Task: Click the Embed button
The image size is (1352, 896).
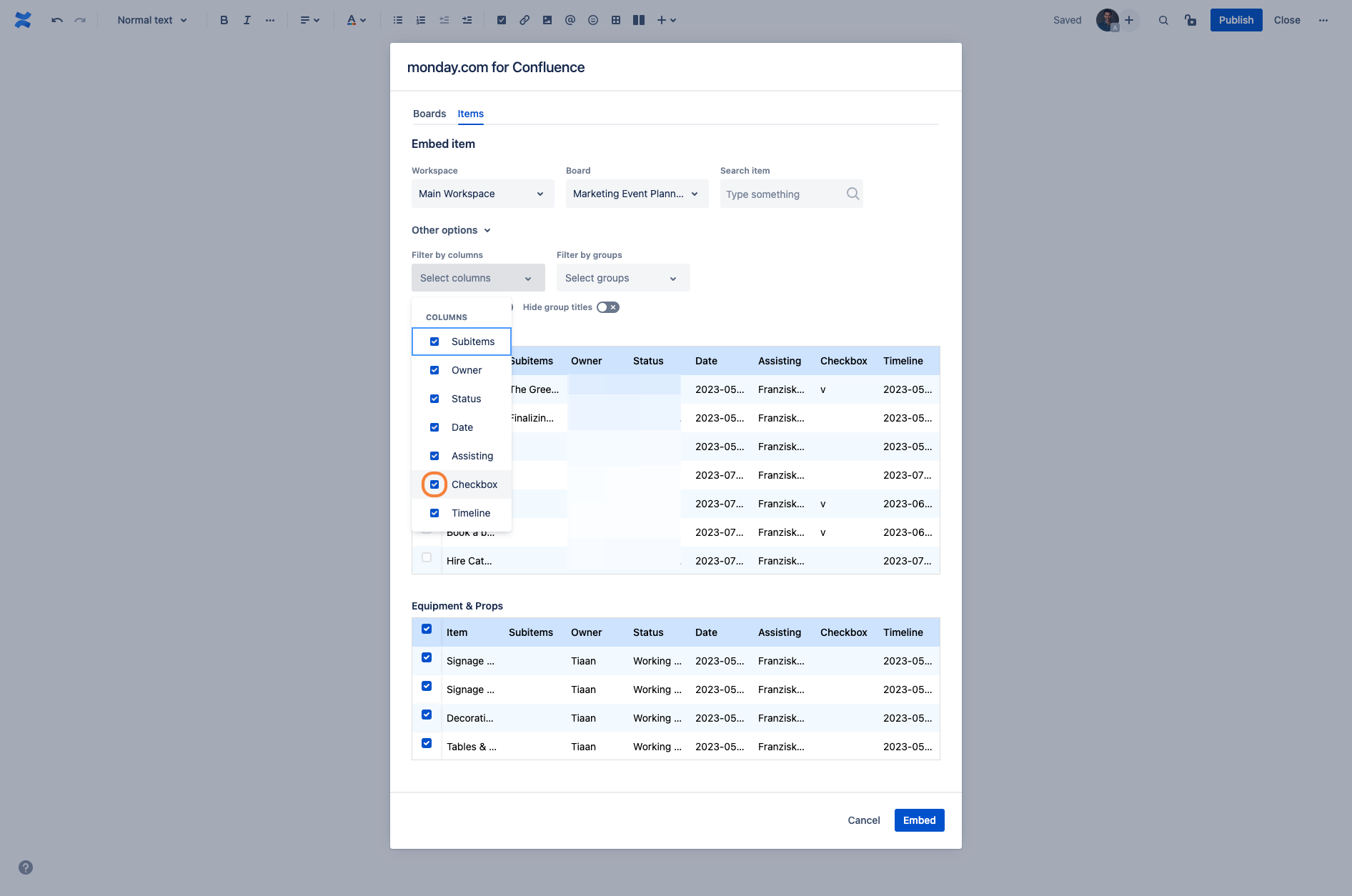Action: pyautogui.click(x=919, y=820)
